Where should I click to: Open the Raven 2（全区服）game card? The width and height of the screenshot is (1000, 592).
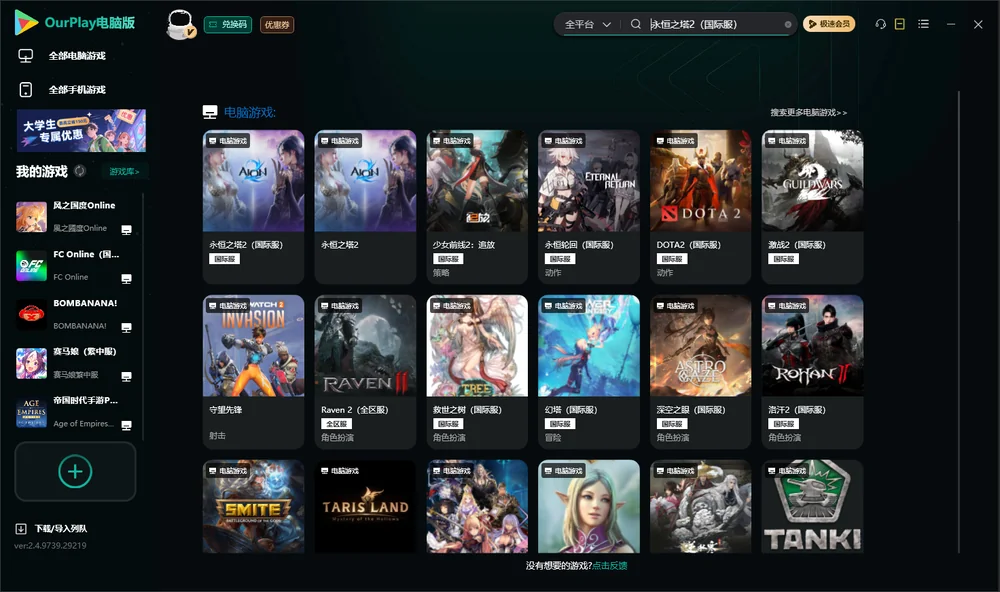pyautogui.click(x=365, y=371)
